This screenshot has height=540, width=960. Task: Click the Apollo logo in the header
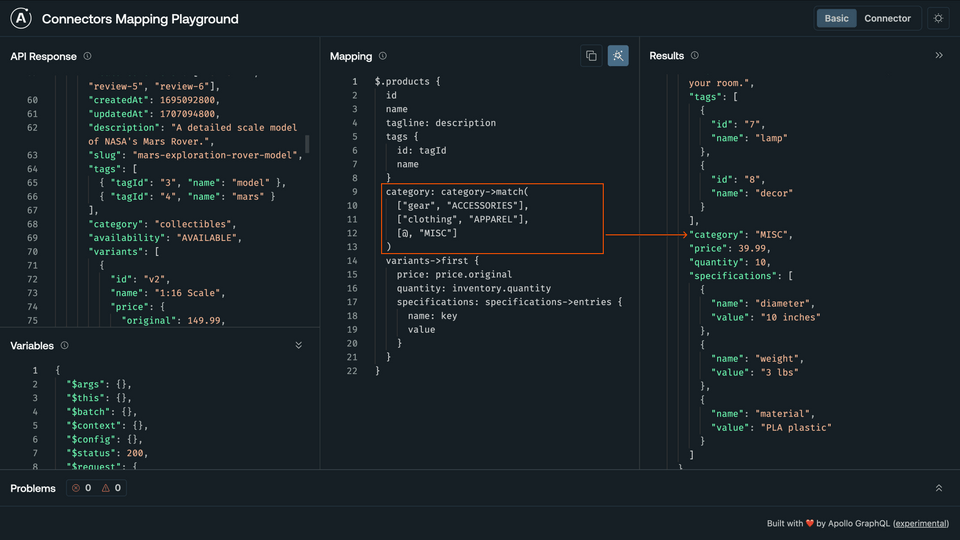pos(22,19)
